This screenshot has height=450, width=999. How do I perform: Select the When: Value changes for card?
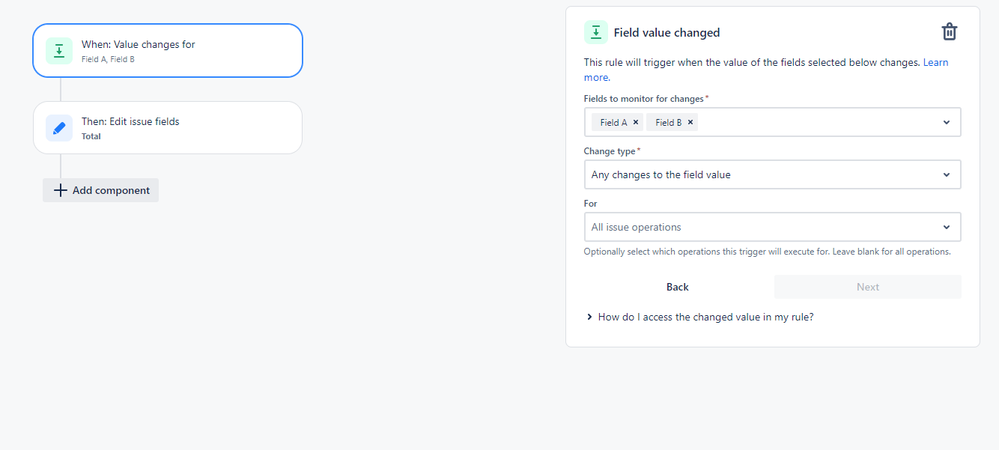168,50
